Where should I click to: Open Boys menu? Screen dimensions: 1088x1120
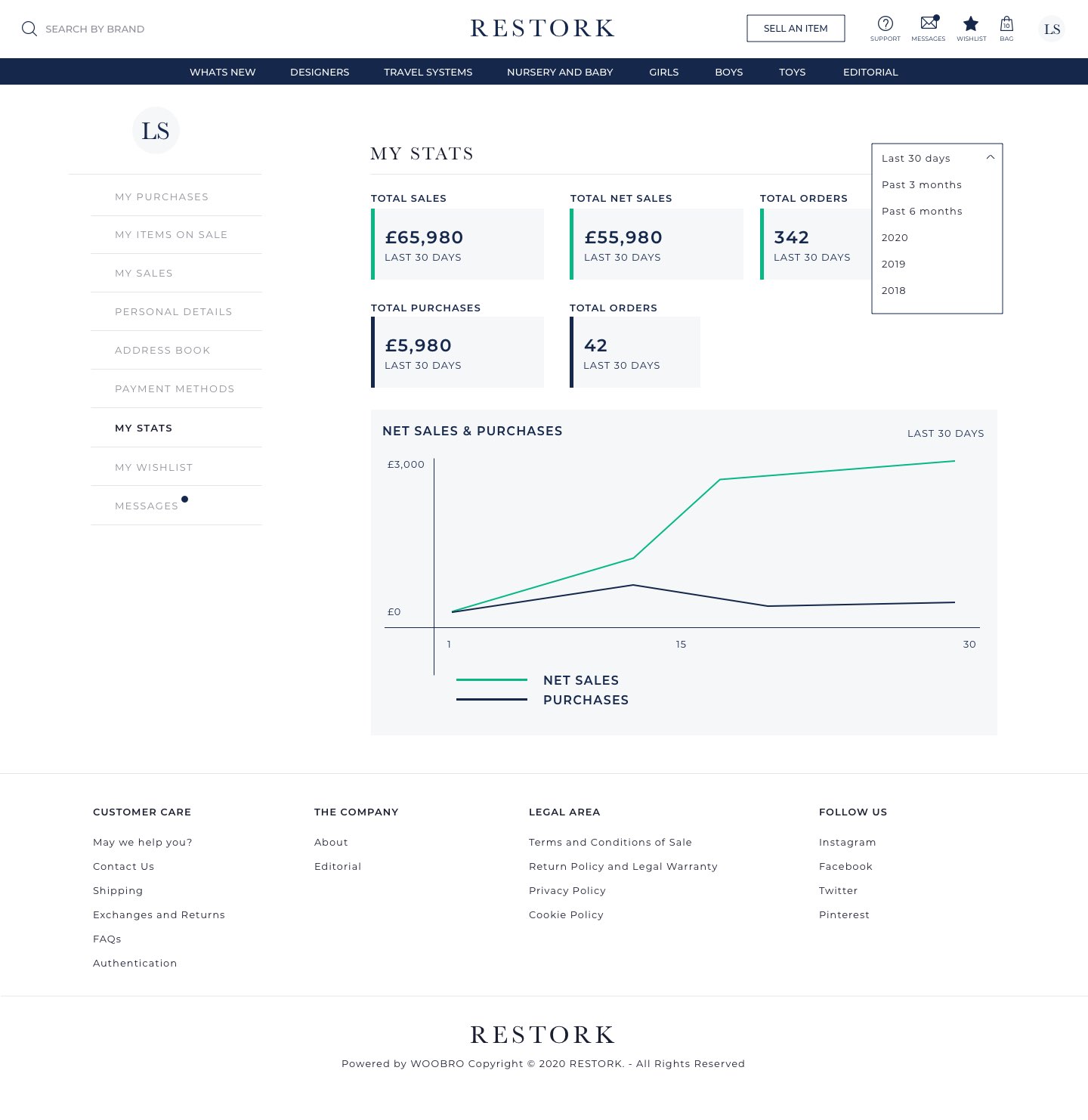click(x=729, y=72)
